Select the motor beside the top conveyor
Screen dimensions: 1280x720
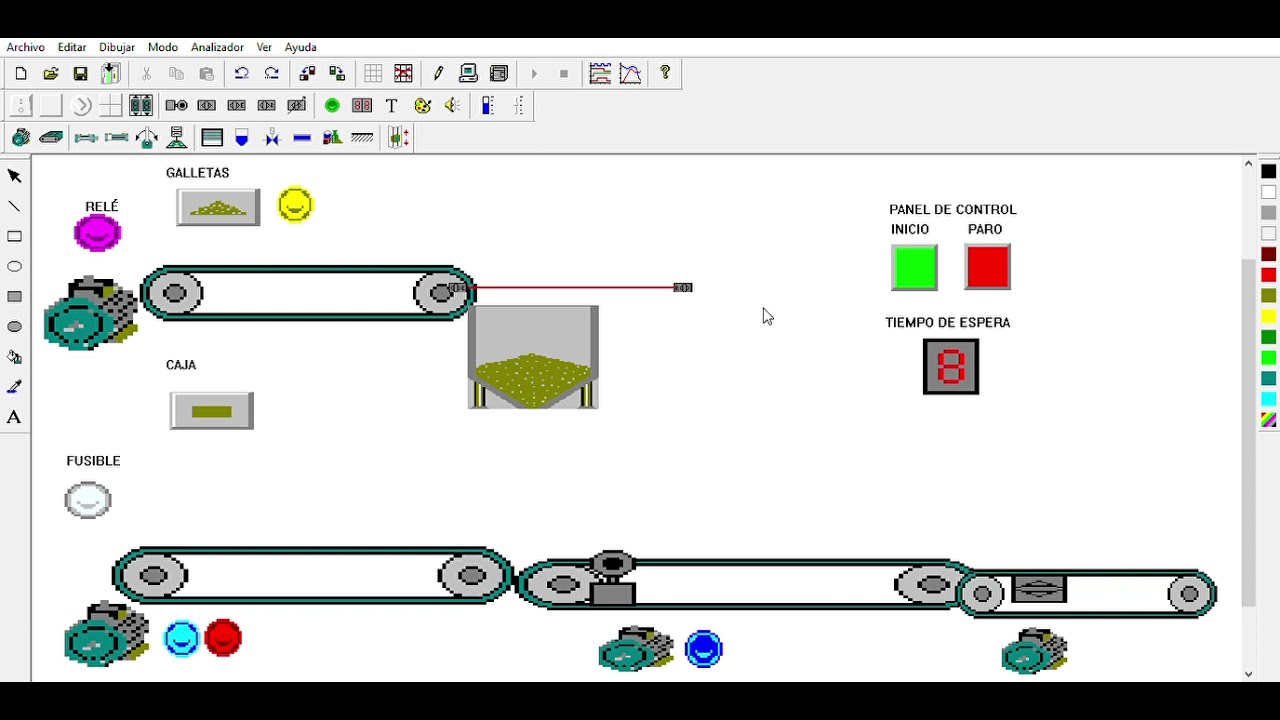(x=90, y=314)
